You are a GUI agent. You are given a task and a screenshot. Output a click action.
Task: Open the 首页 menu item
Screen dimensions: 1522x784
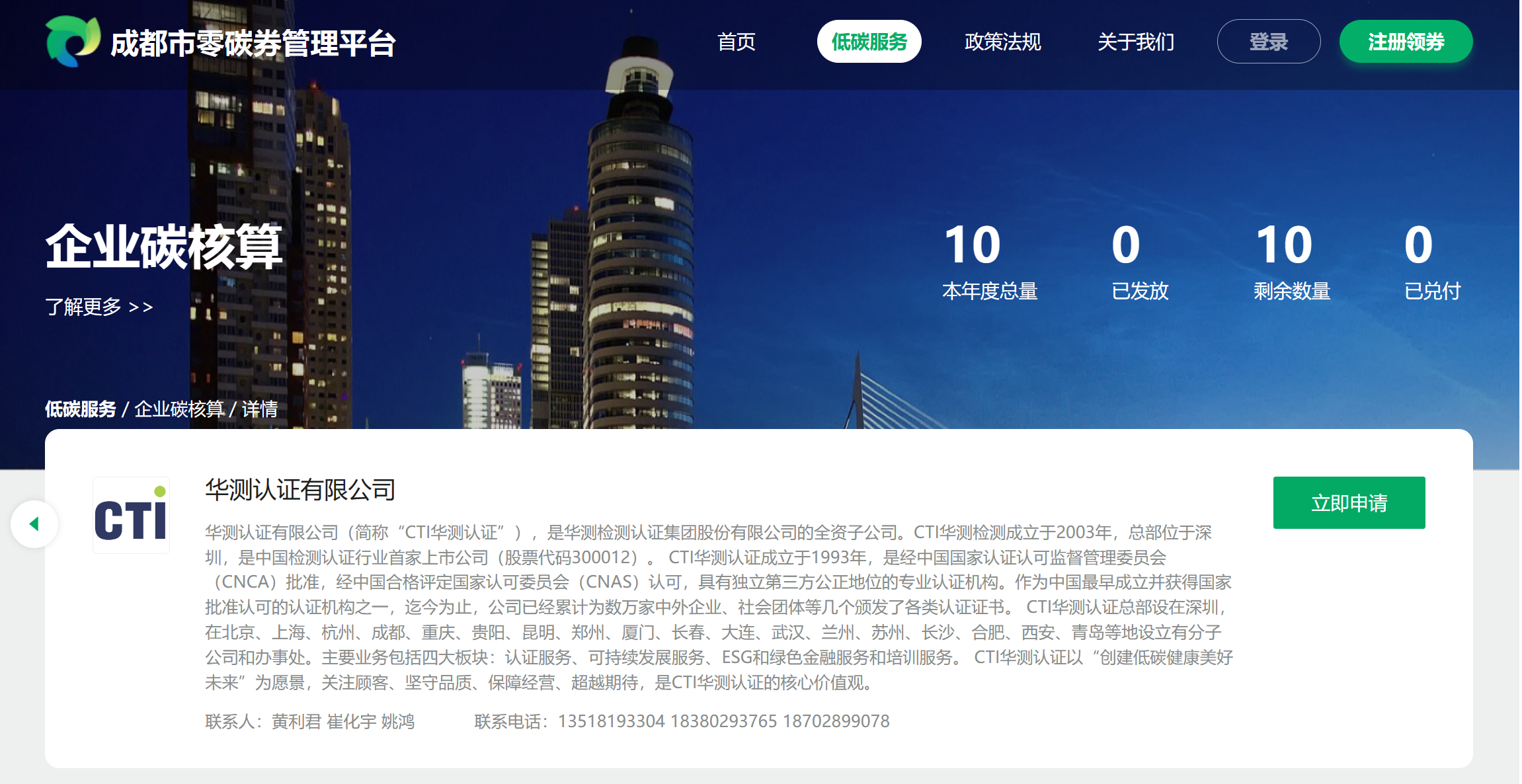737,42
